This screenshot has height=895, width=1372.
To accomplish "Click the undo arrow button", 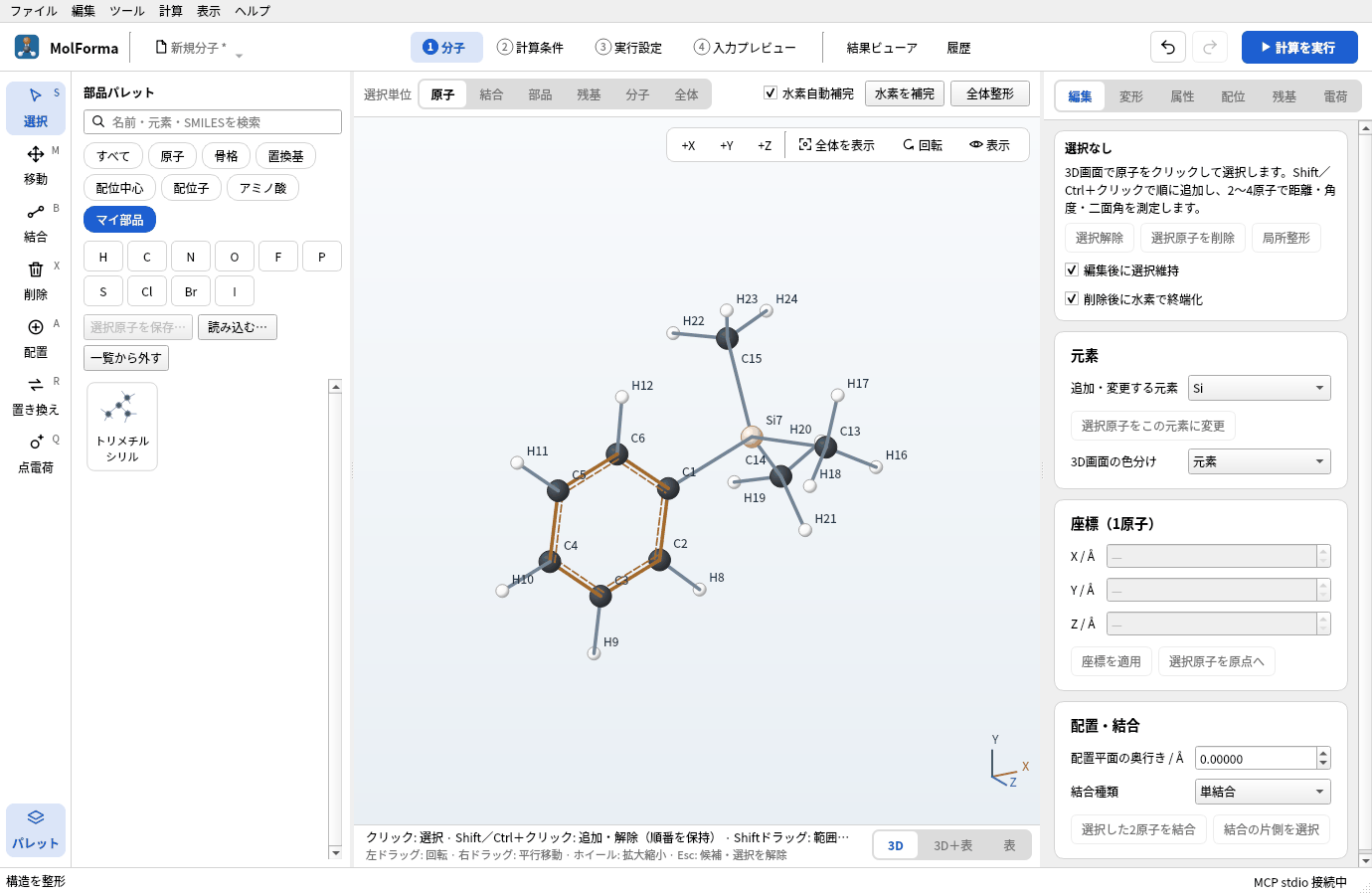I will pyautogui.click(x=1168, y=47).
